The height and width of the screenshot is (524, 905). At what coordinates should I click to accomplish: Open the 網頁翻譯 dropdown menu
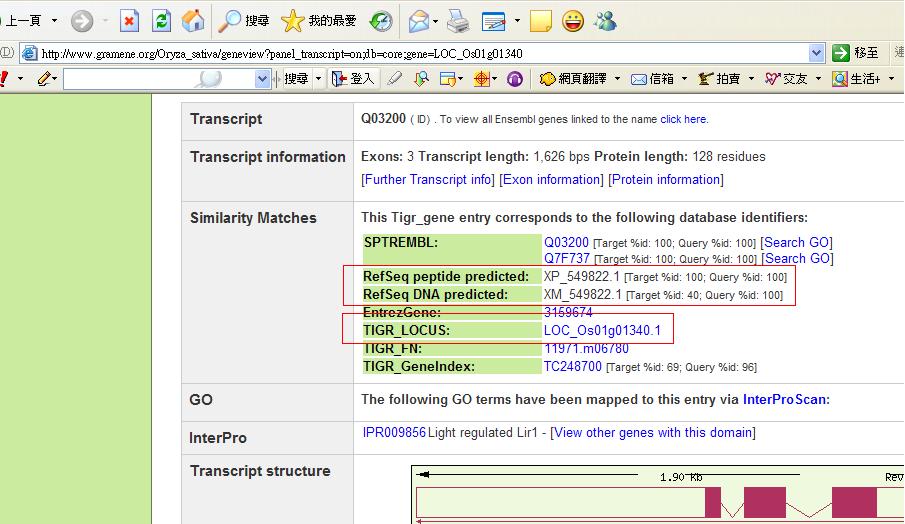580,78
